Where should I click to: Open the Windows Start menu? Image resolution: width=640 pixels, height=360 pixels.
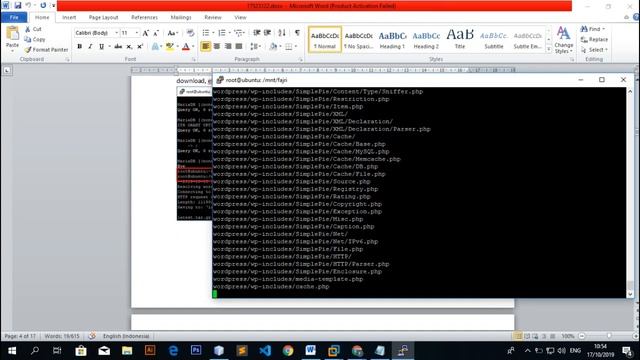tap(12, 350)
